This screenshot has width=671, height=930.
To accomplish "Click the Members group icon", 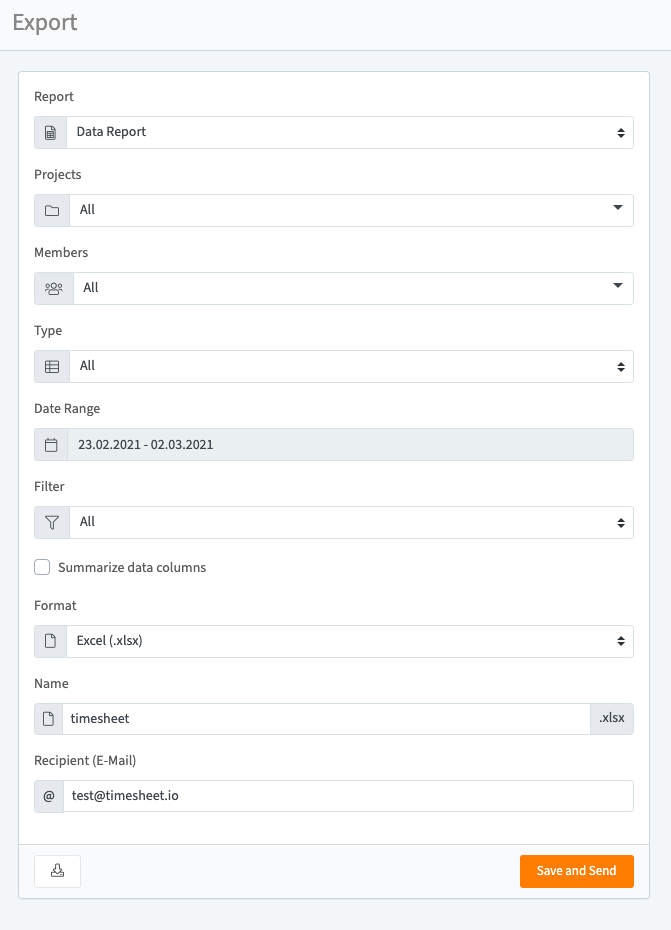I will (53, 288).
